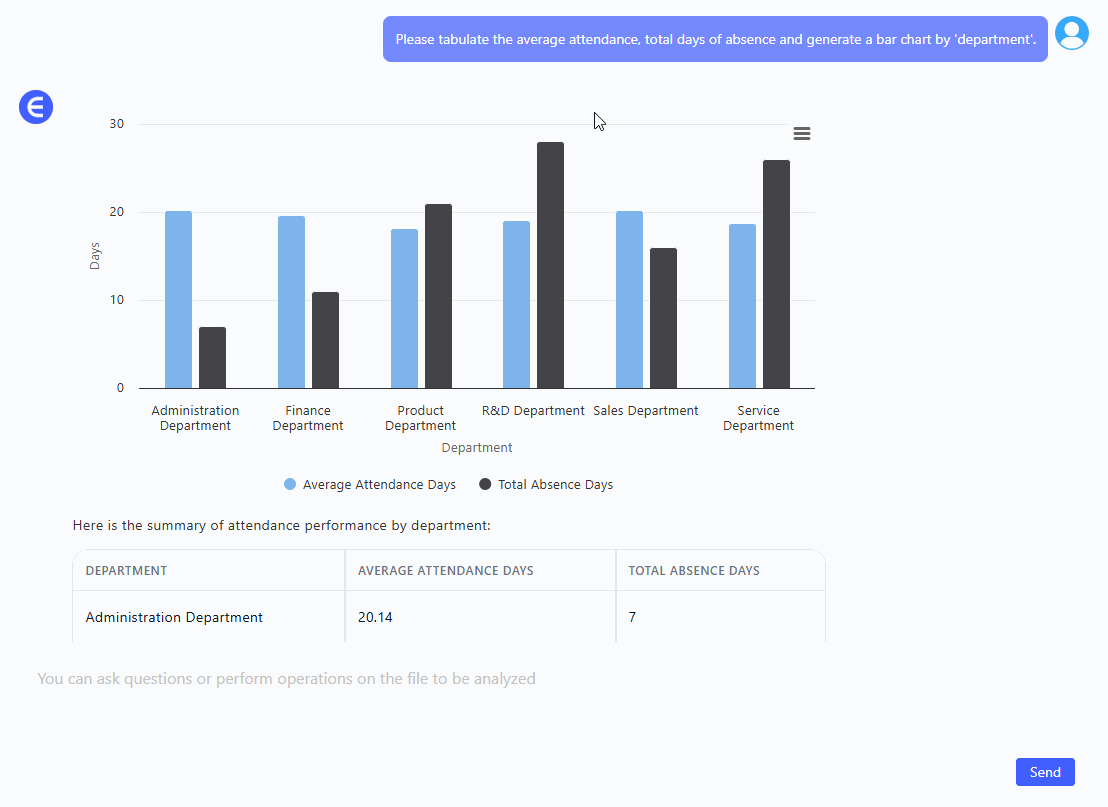
Task: Click the user profile avatar icon
Action: tap(1072, 34)
